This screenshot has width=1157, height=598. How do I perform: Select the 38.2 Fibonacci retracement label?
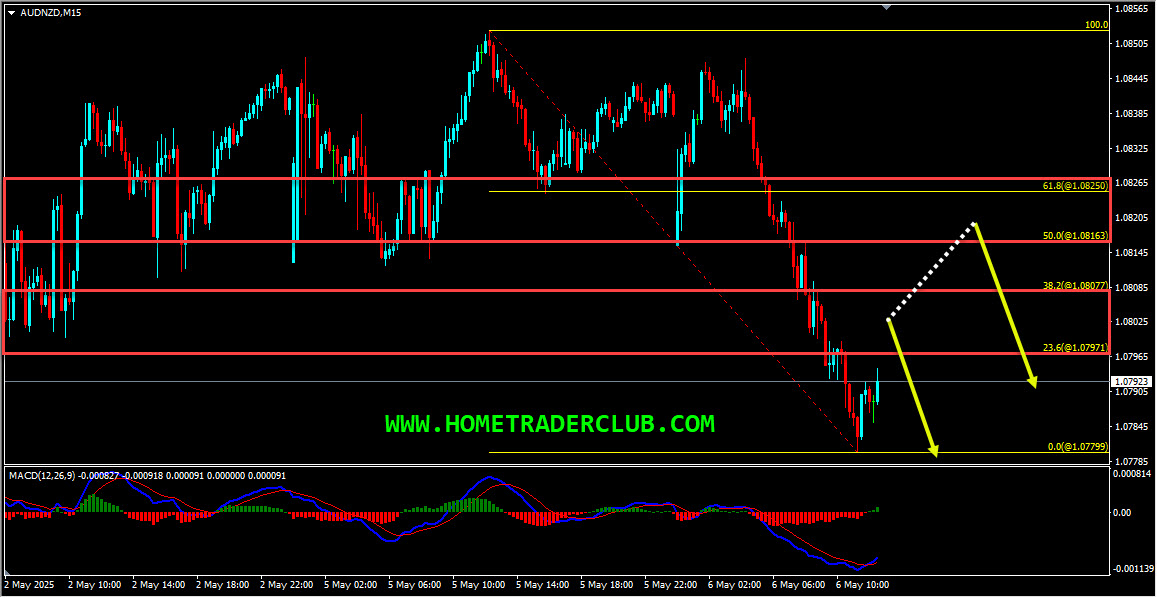[x=1074, y=286]
